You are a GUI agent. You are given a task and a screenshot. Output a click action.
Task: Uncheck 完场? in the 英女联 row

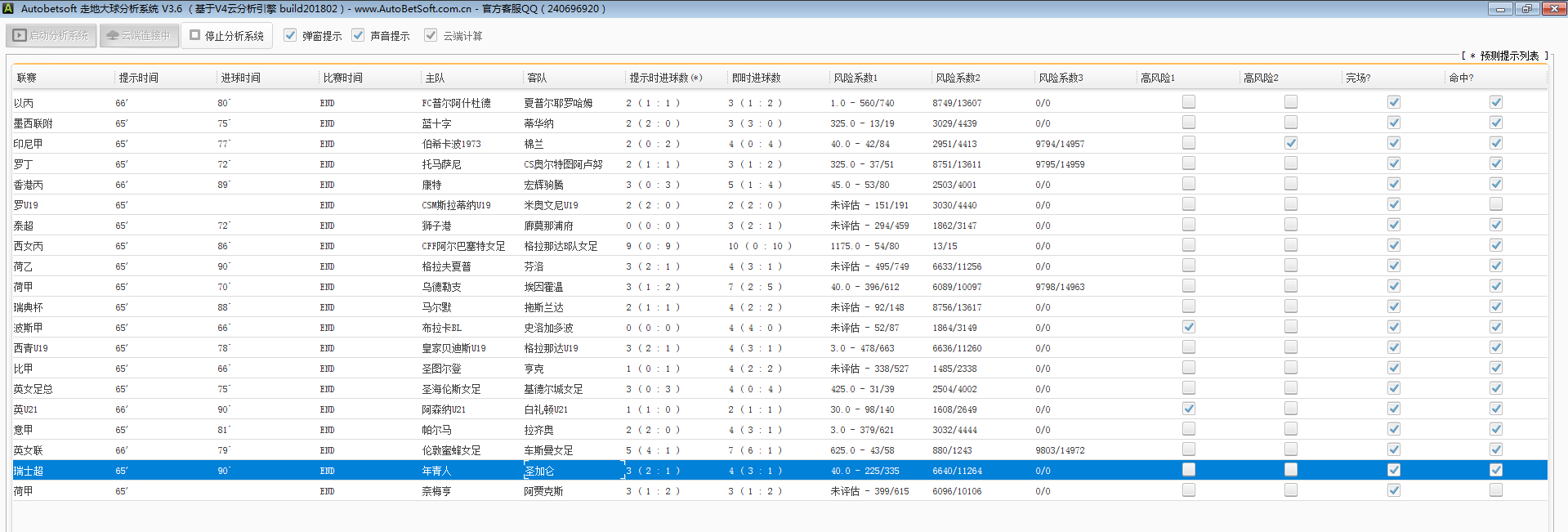coord(1394,449)
